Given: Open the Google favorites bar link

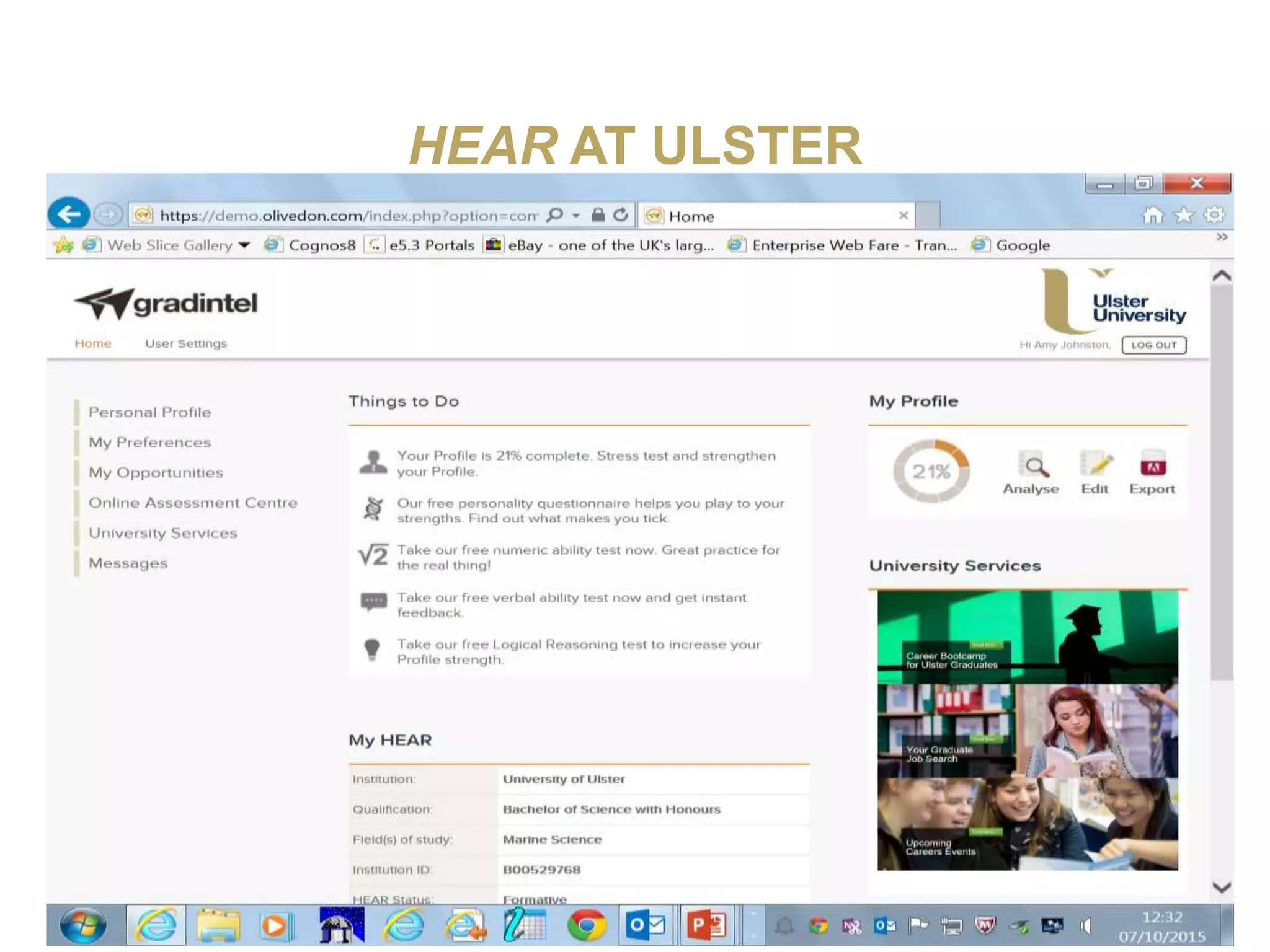Looking at the screenshot, I should 1011,245.
